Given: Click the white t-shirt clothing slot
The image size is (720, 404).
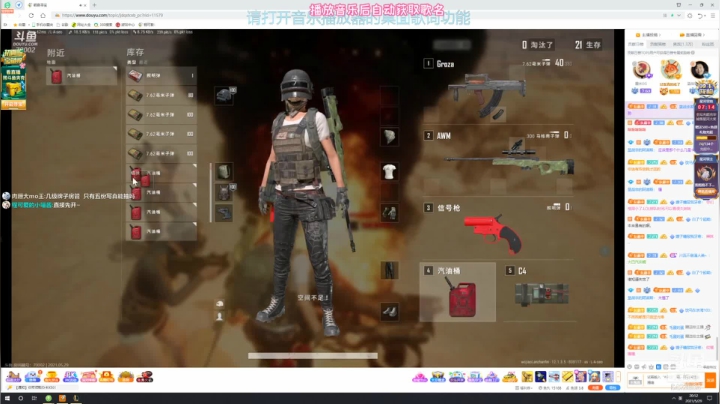Looking at the screenshot, I should [x=389, y=172].
